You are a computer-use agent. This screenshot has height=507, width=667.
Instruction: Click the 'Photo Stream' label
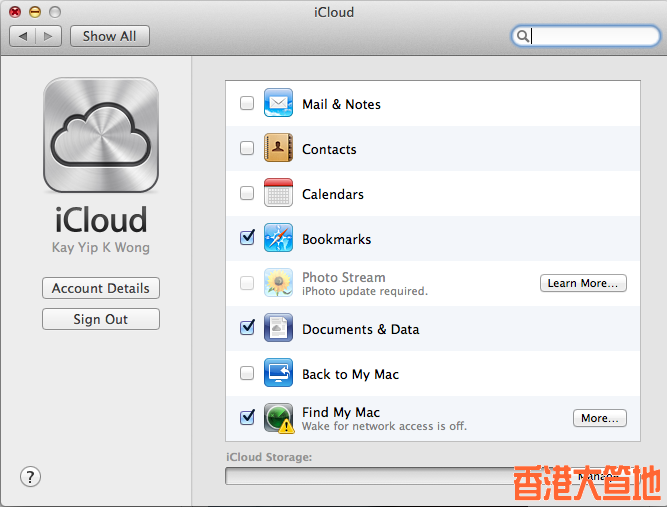(344, 277)
